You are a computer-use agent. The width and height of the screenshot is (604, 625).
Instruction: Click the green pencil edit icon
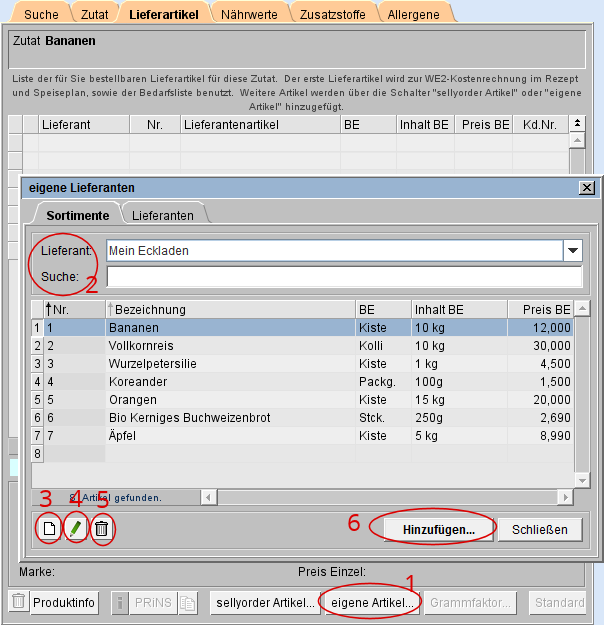[x=74, y=529]
